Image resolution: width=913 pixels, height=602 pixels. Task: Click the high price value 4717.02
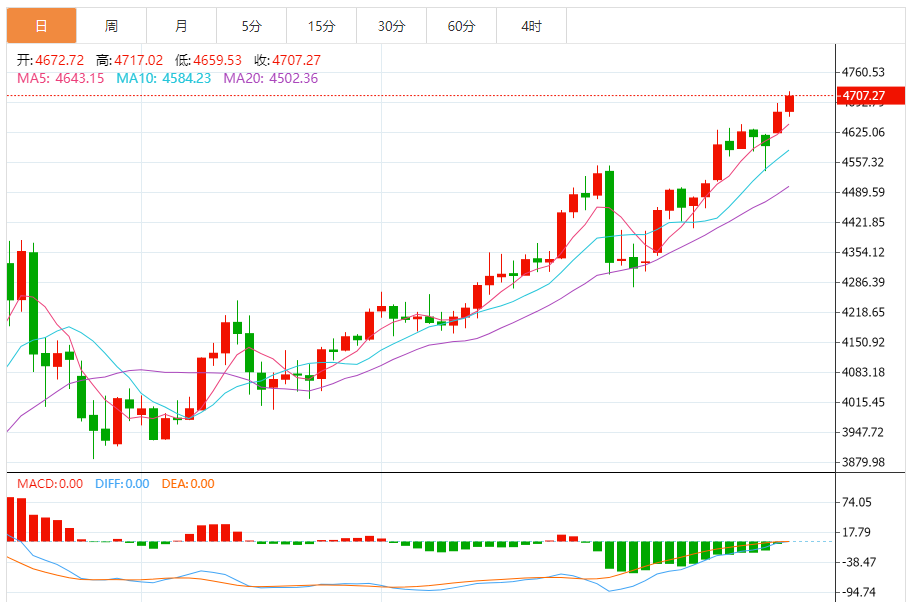click(139, 60)
